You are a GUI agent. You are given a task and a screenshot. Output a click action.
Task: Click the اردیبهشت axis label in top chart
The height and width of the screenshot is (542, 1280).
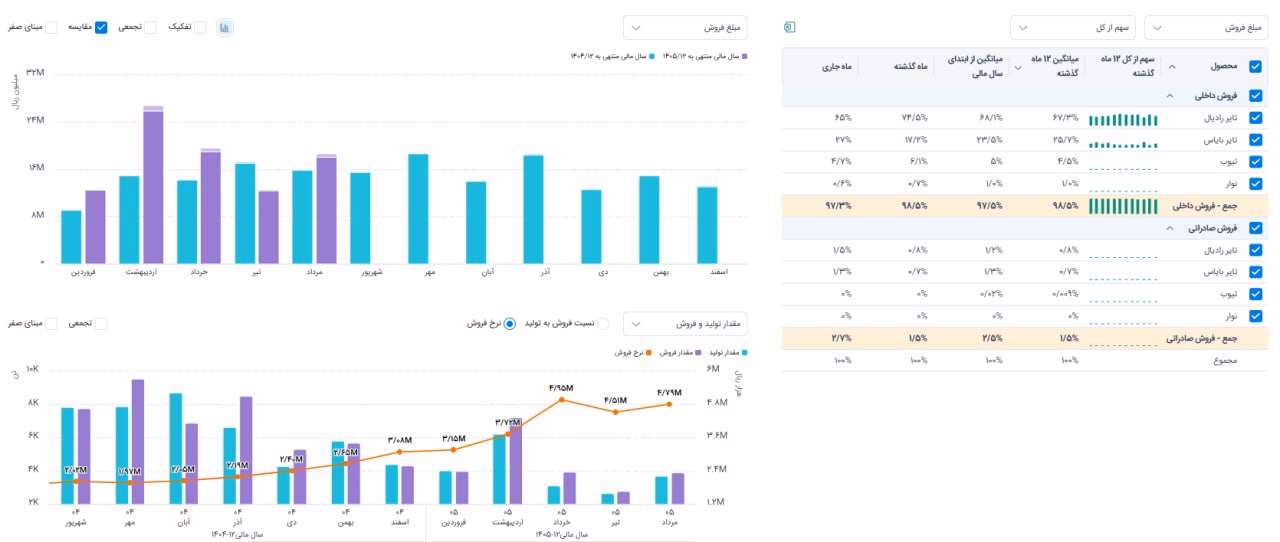tap(141, 271)
